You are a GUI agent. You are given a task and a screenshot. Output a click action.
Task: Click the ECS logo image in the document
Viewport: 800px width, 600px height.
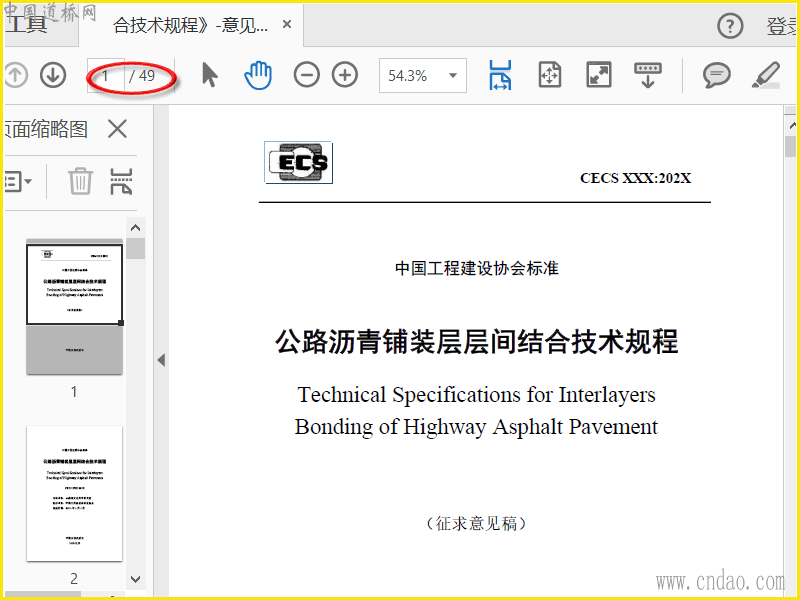coord(298,163)
